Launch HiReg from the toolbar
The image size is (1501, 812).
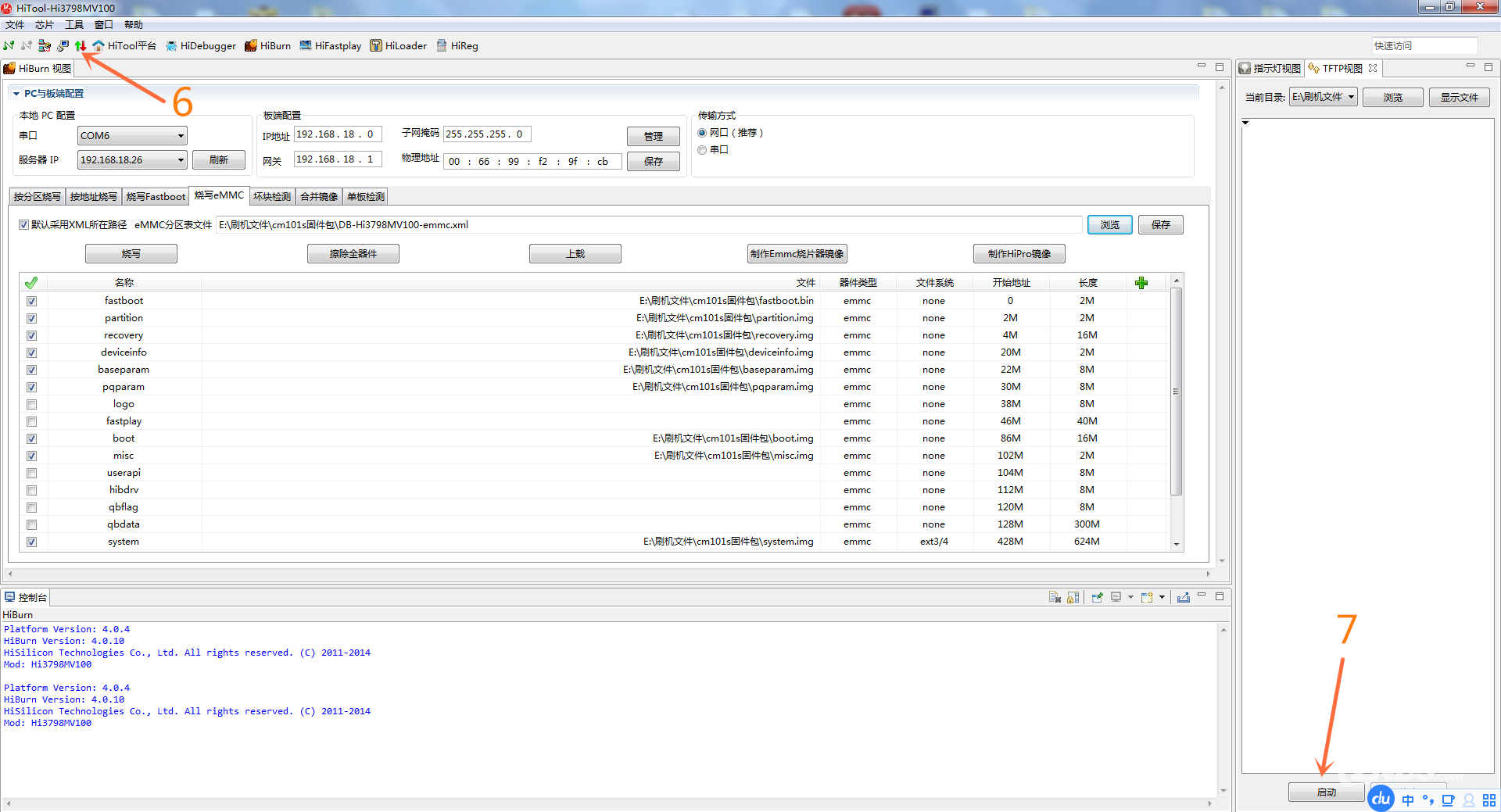(x=457, y=45)
